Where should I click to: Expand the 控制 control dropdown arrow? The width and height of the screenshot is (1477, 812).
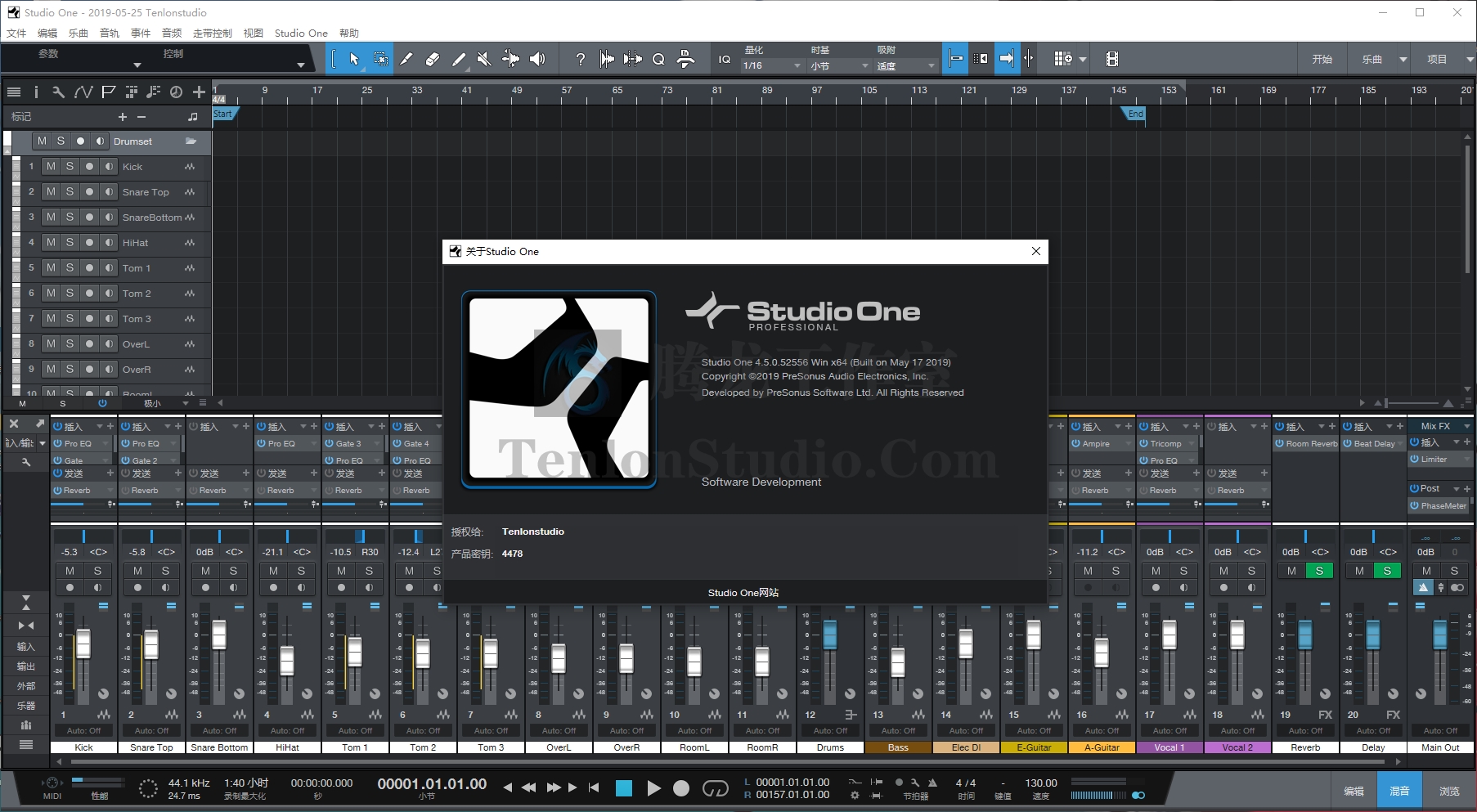tap(301, 65)
